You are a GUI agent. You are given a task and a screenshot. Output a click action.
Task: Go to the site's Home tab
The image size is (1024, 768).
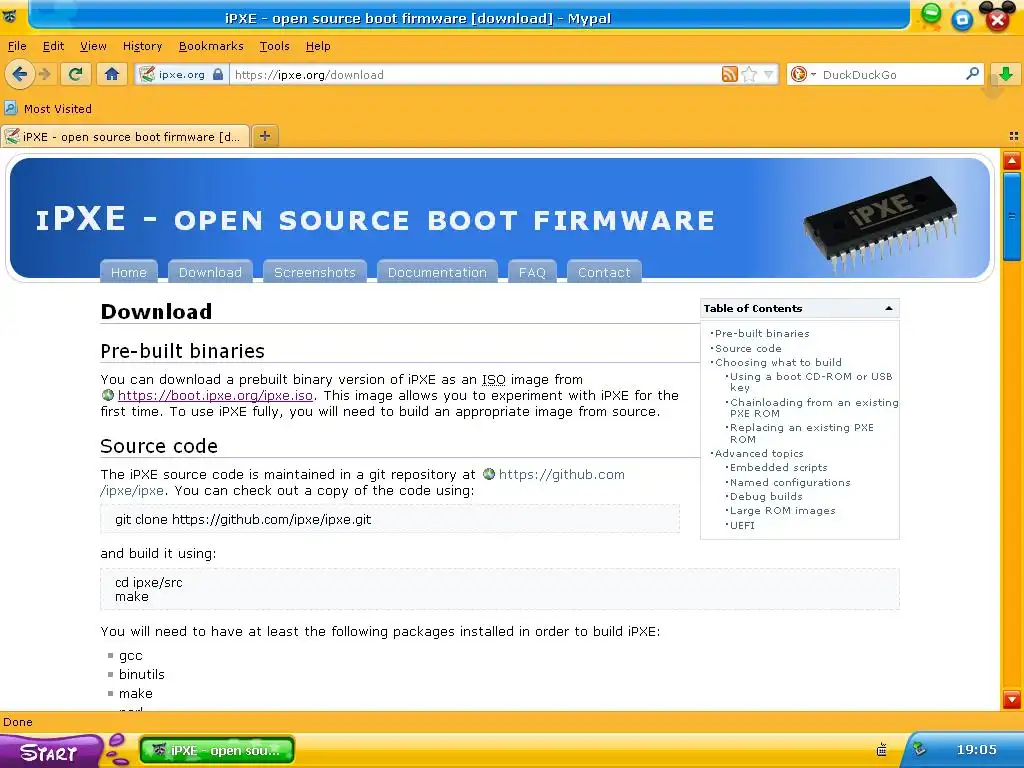click(x=129, y=272)
